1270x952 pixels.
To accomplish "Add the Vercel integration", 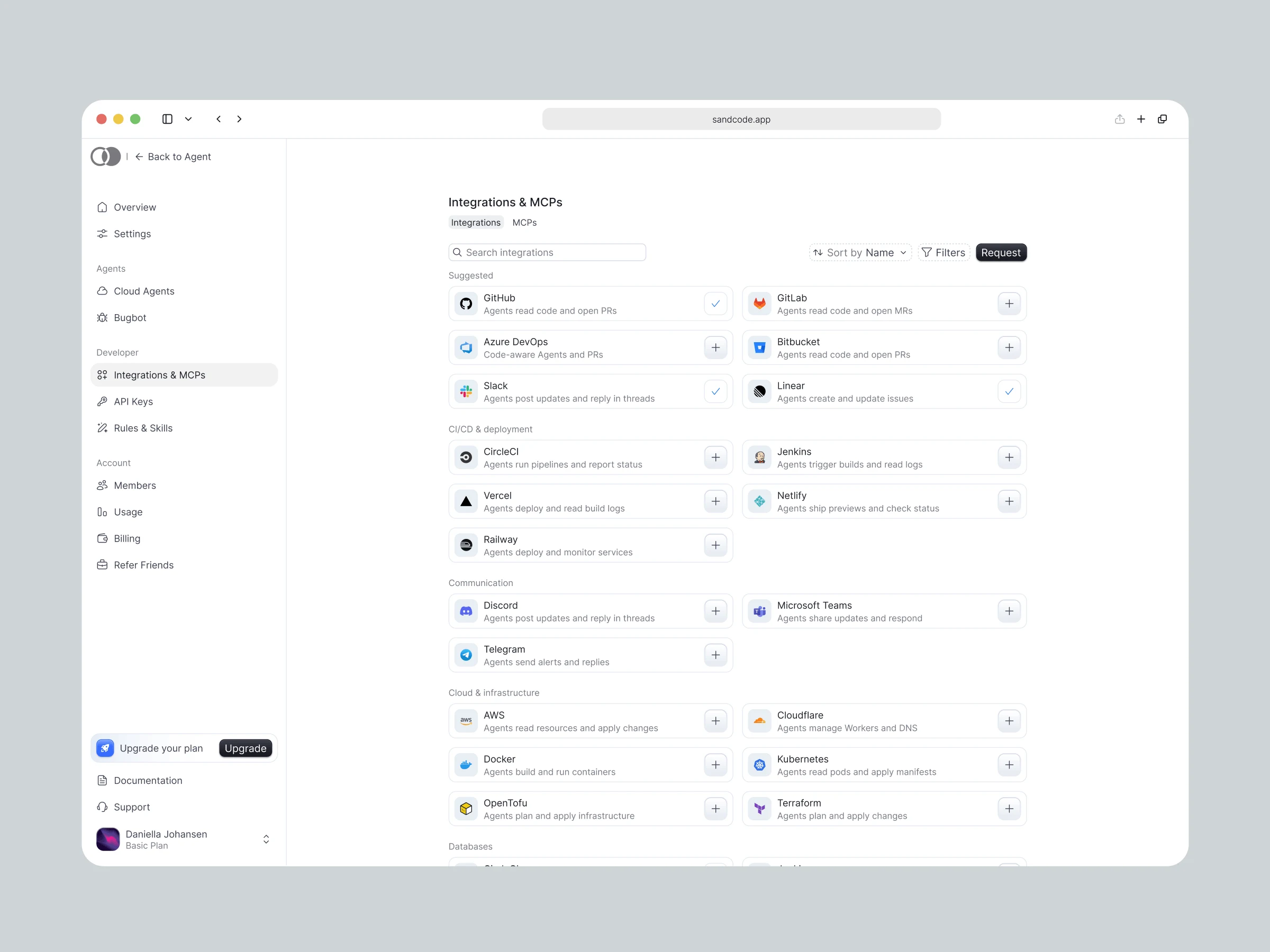I will click(x=715, y=501).
